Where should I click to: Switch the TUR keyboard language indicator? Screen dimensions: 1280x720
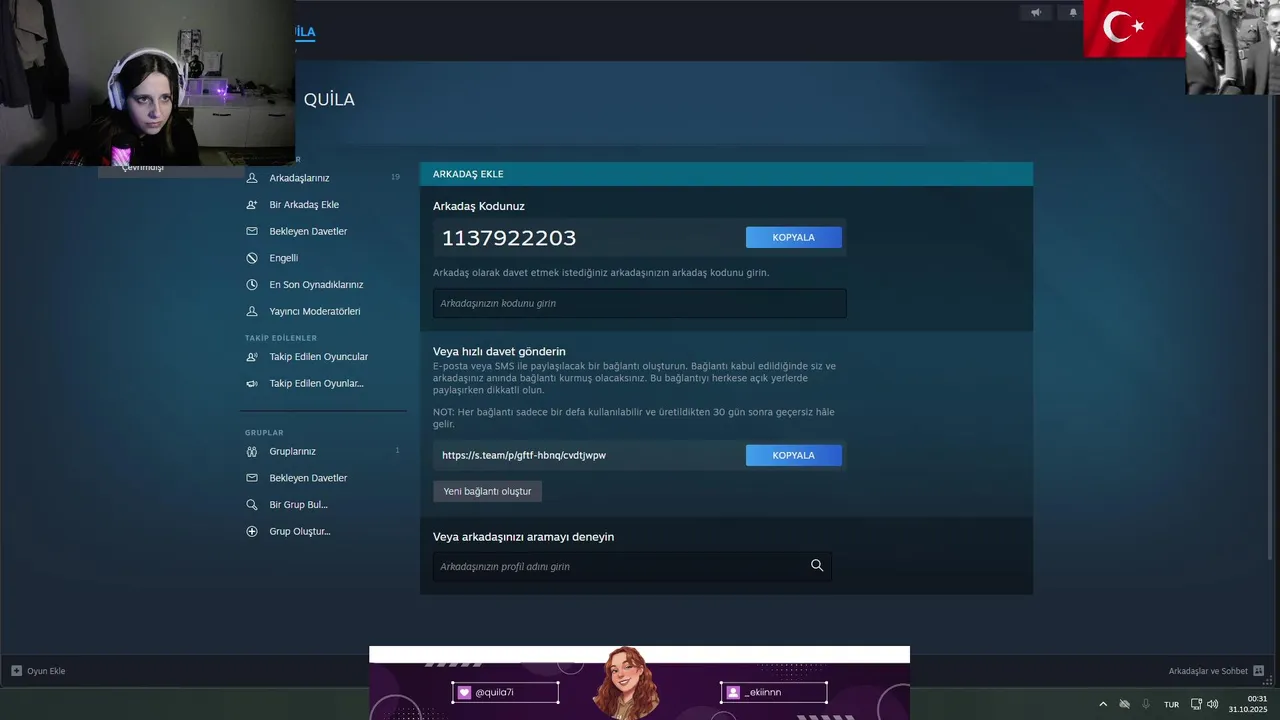click(x=1171, y=704)
